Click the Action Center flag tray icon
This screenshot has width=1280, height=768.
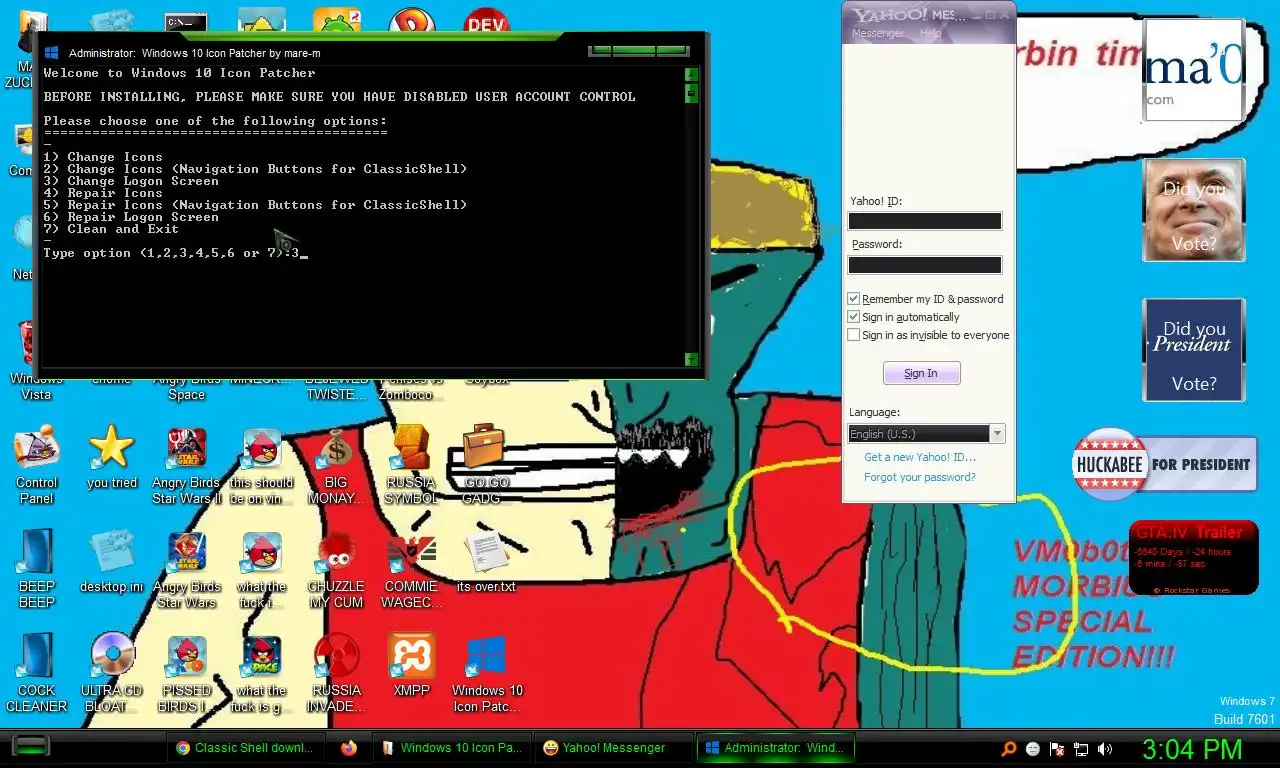point(1057,748)
